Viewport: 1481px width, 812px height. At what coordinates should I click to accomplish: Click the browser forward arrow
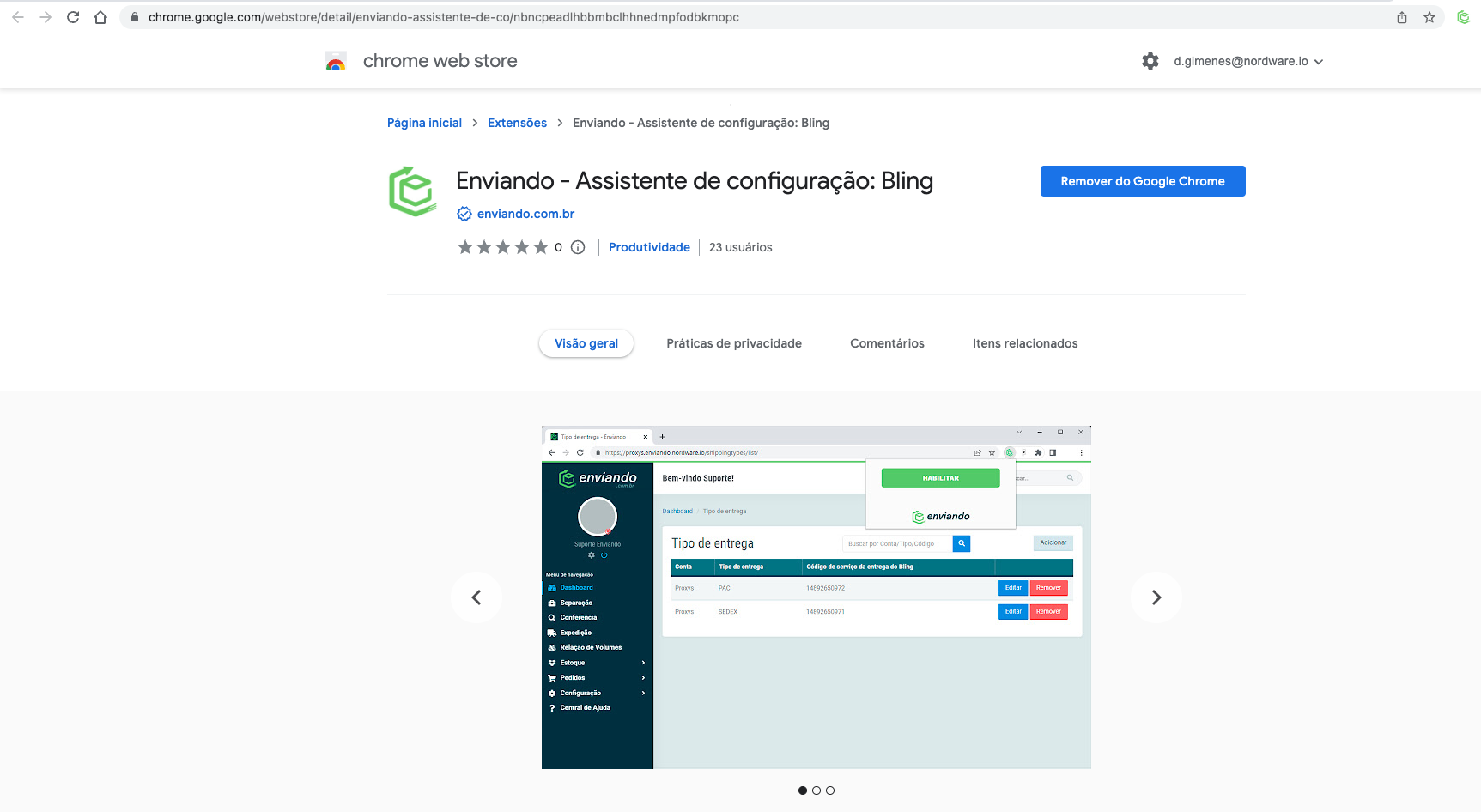pyautogui.click(x=46, y=17)
